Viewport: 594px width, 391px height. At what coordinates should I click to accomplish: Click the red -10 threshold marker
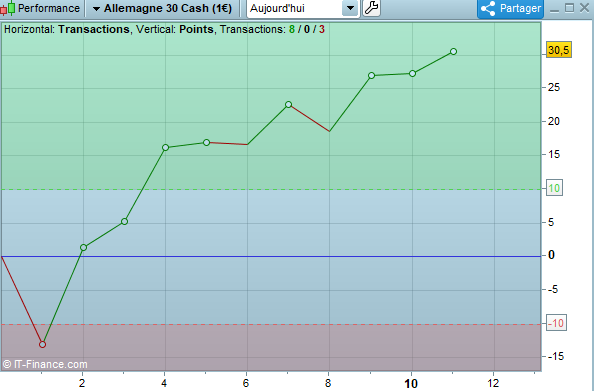[x=556, y=323]
